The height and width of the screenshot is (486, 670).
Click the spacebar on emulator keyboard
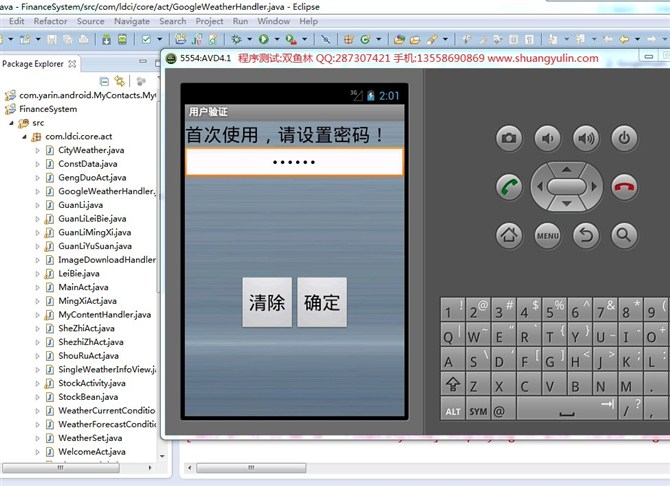tap(567, 409)
